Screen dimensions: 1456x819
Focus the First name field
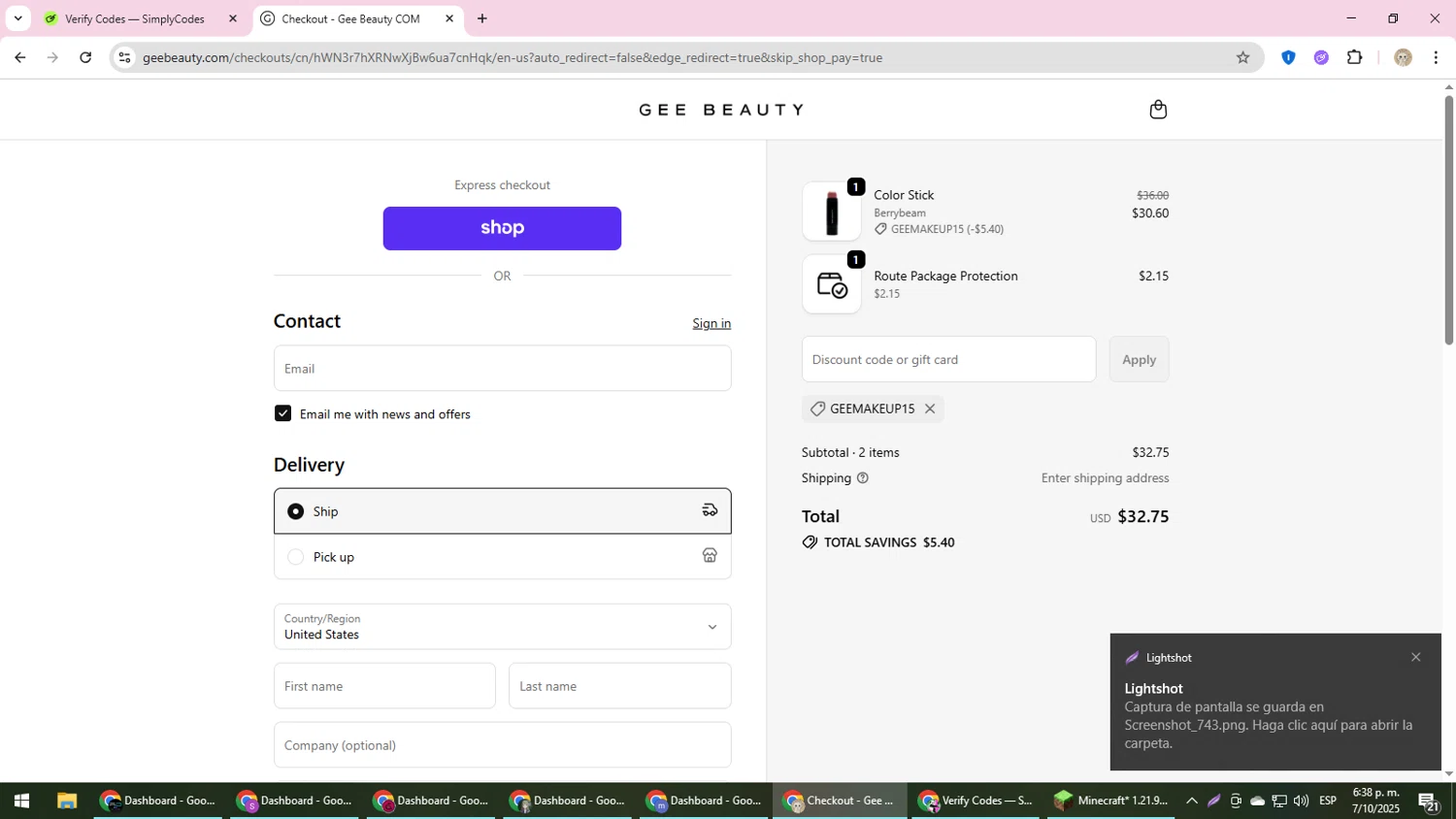[384, 686]
